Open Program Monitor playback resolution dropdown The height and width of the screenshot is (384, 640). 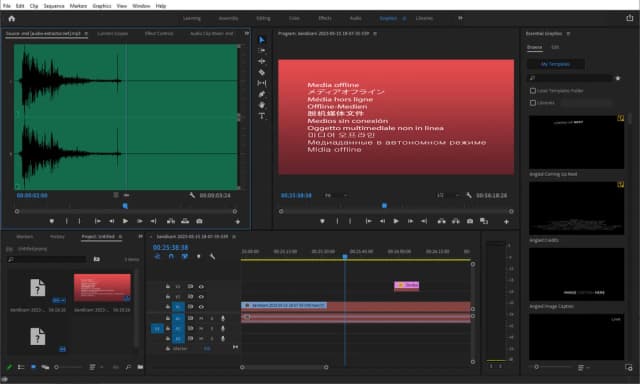(x=448, y=195)
